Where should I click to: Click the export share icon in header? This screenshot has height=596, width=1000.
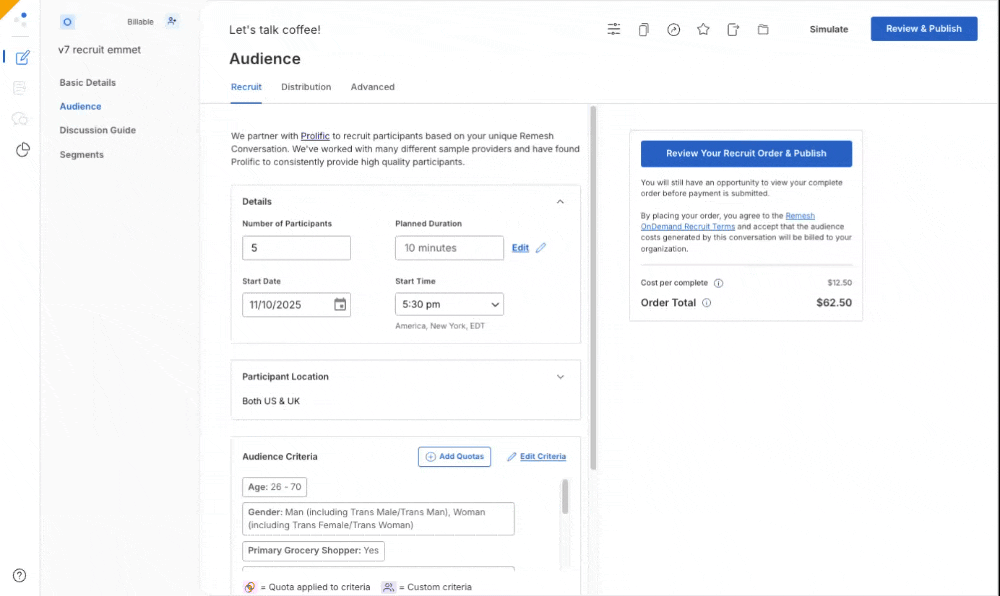(733, 29)
